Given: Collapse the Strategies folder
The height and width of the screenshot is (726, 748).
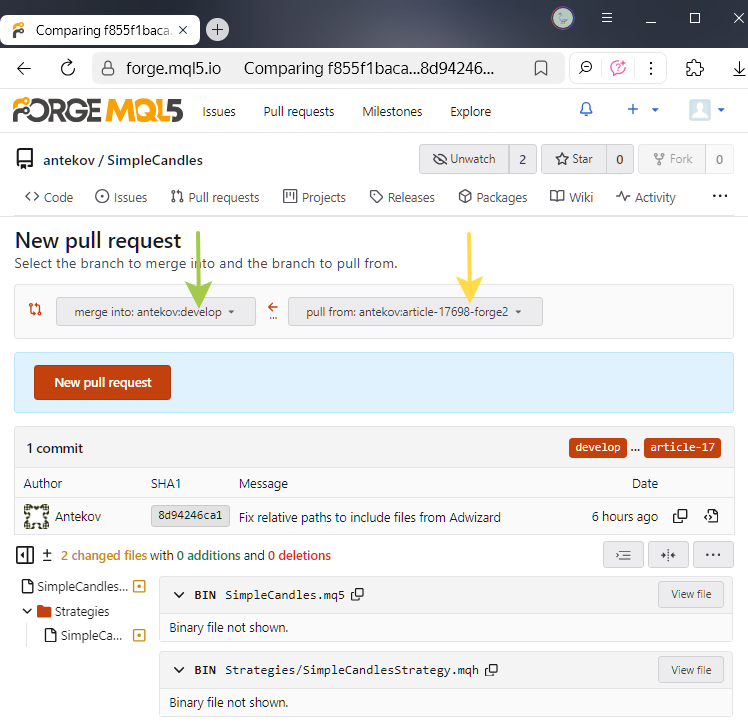Looking at the screenshot, I should (x=65, y=611).
